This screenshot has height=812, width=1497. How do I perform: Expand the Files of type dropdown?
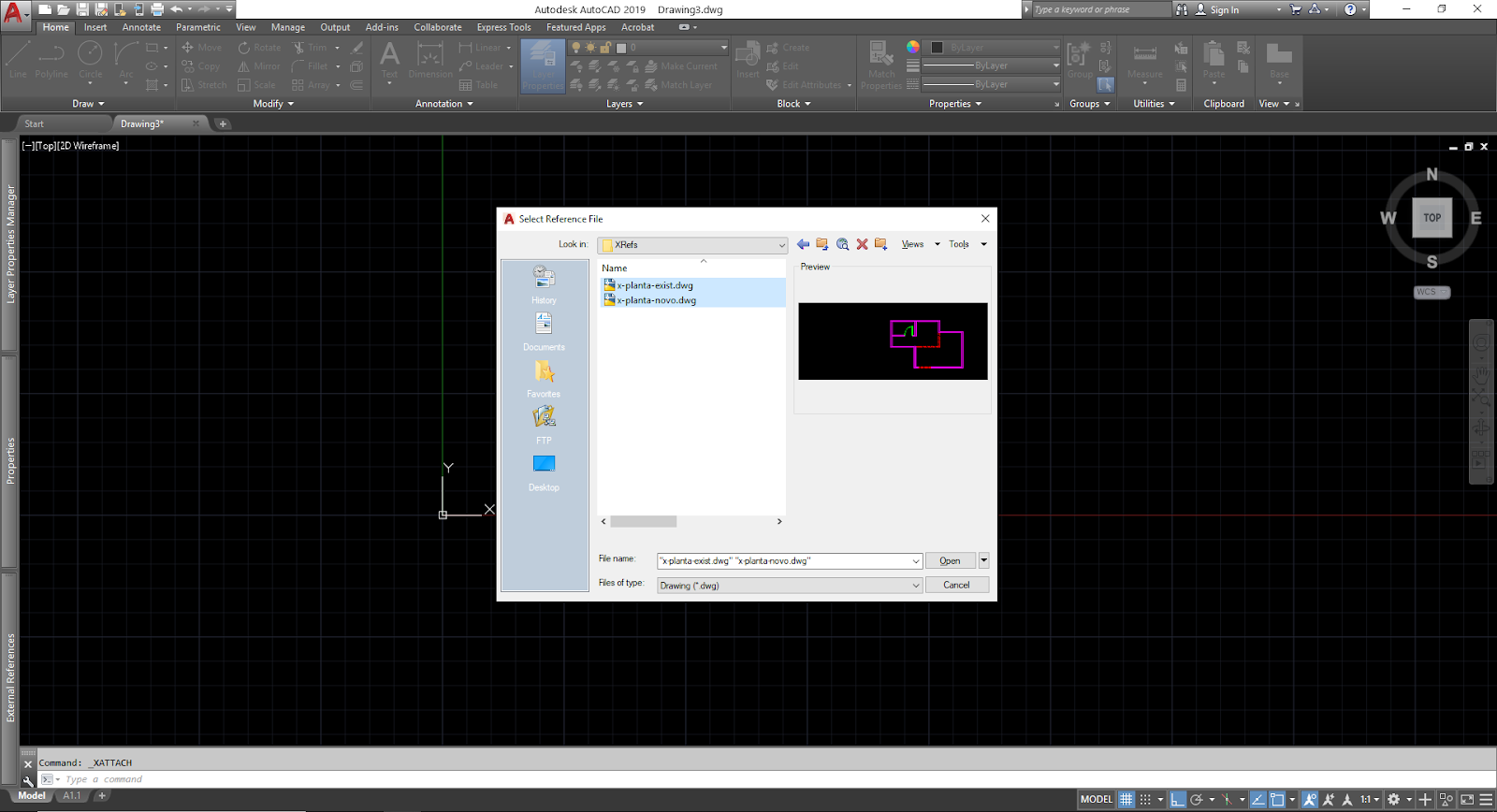(x=915, y=586)
